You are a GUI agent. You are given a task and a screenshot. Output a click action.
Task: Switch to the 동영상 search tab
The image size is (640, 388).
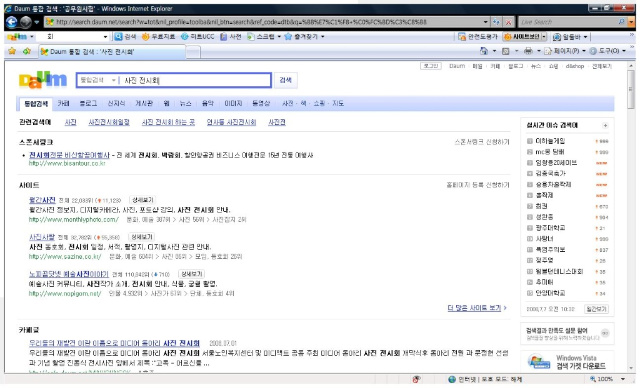coord(261,104)
